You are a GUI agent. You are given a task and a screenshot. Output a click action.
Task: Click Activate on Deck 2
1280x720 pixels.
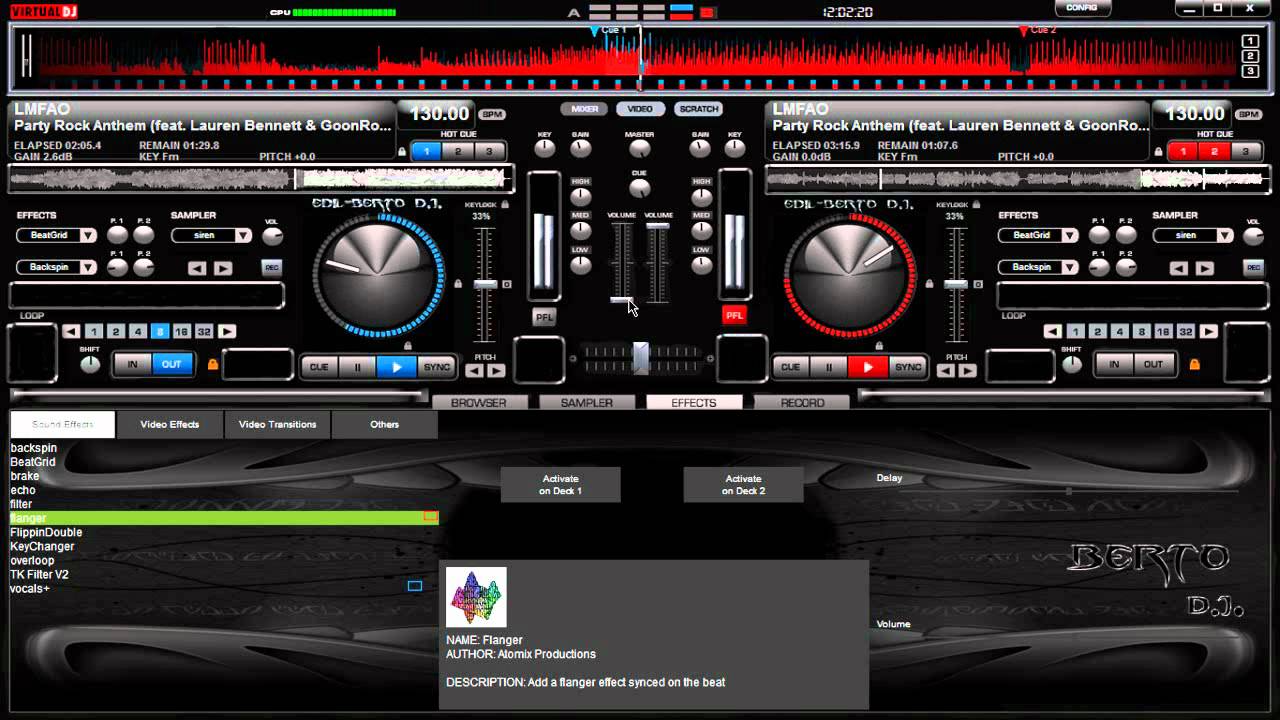click(743, 485)
